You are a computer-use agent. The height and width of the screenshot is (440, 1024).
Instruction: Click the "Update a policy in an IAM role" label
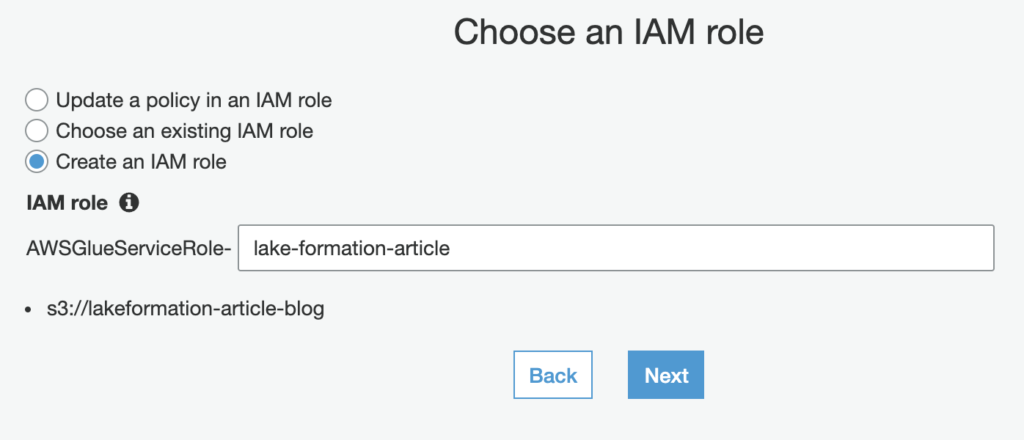(194, 101)
